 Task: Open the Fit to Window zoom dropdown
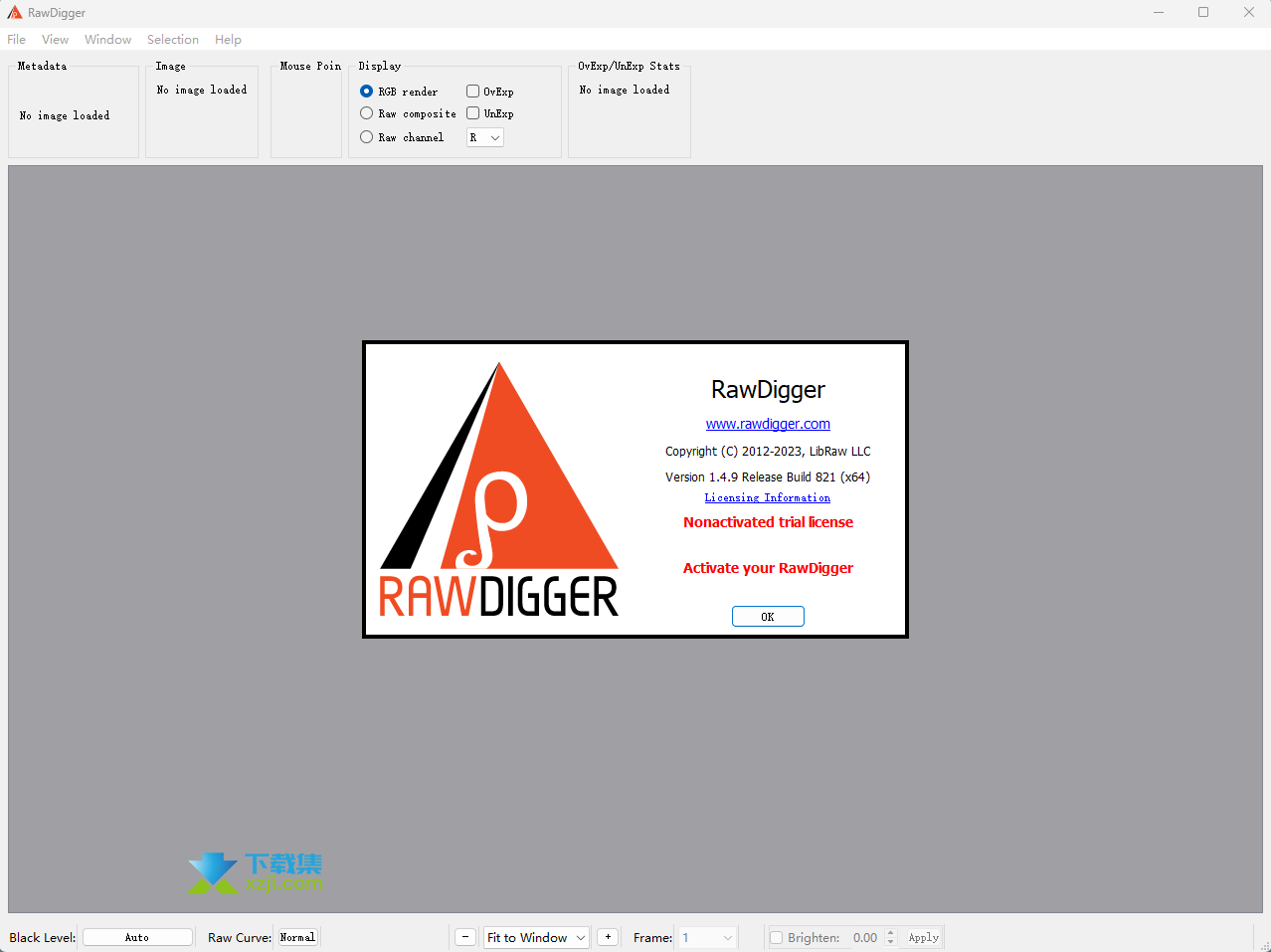[x=537, y=937]
